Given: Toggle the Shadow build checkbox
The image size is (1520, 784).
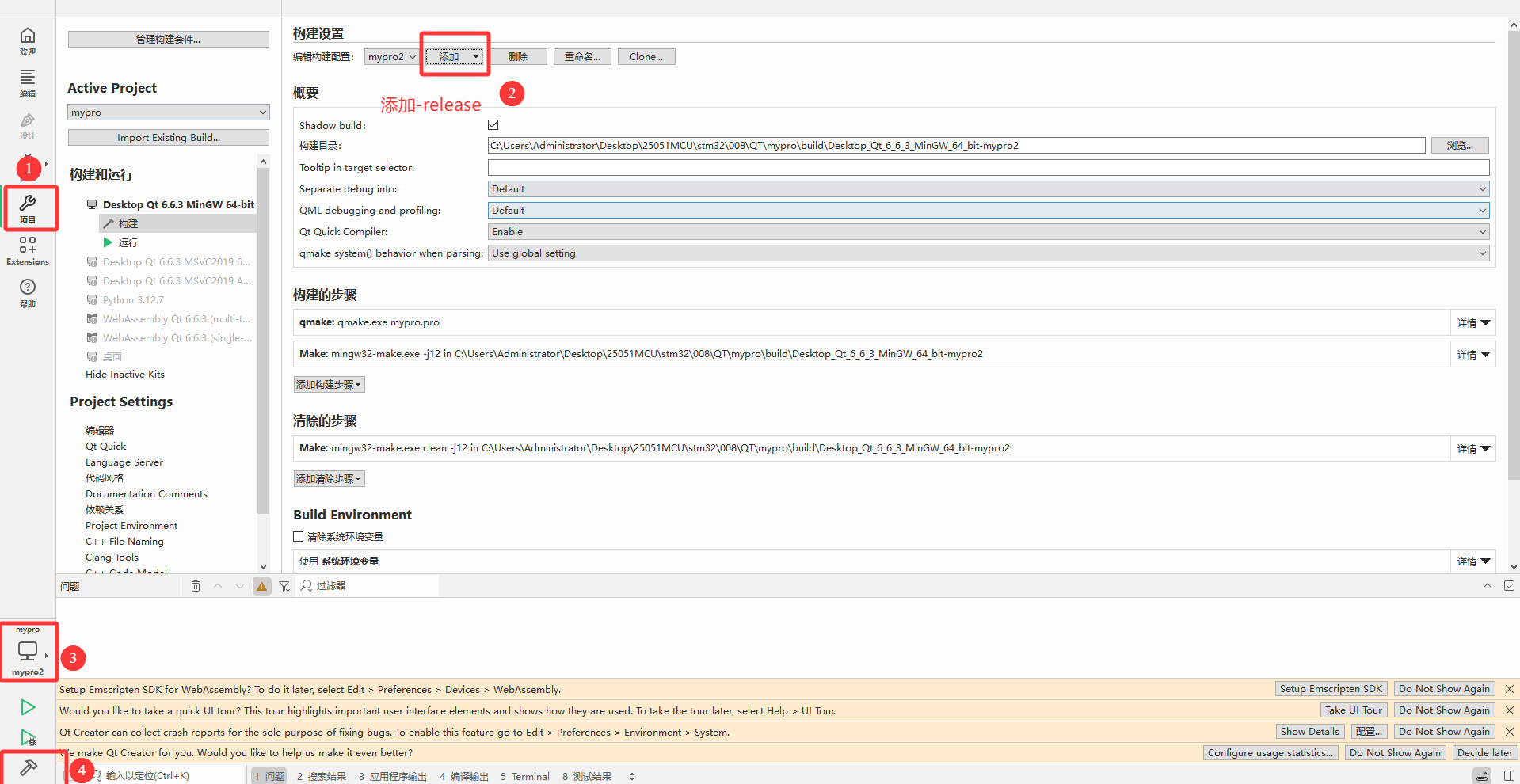Looking at the screenshot, I should (493, 125).
